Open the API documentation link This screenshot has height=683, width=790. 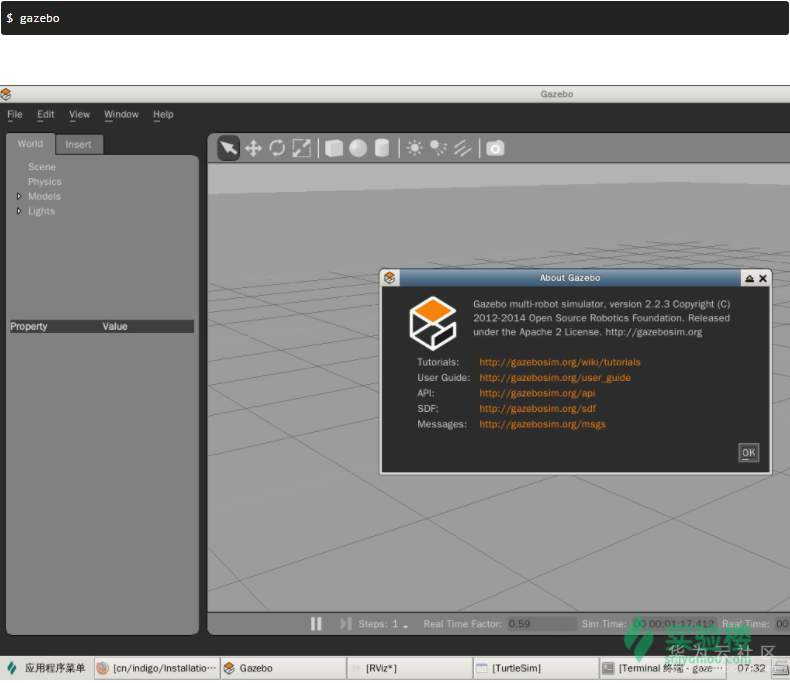(x=537, y=393)
